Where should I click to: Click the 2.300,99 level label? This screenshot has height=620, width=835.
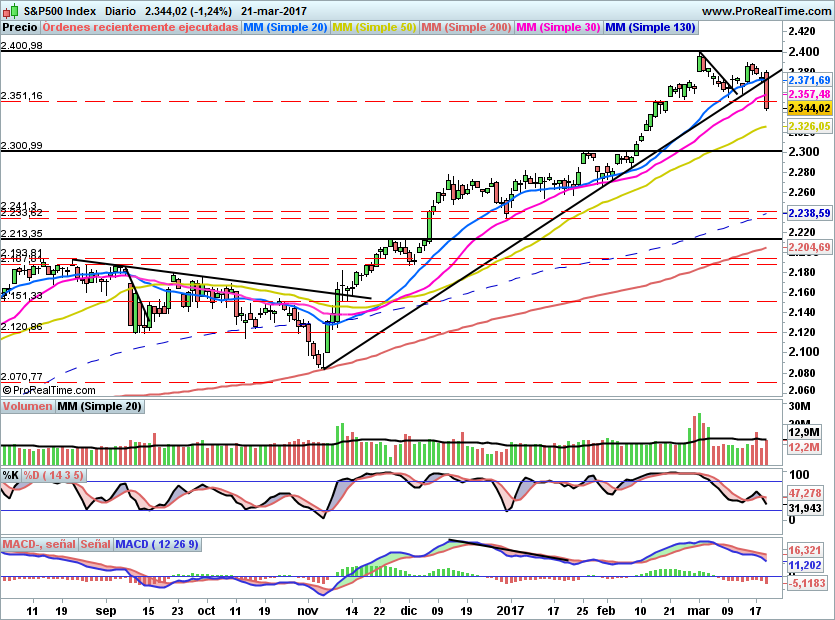[x=22, y=145]
